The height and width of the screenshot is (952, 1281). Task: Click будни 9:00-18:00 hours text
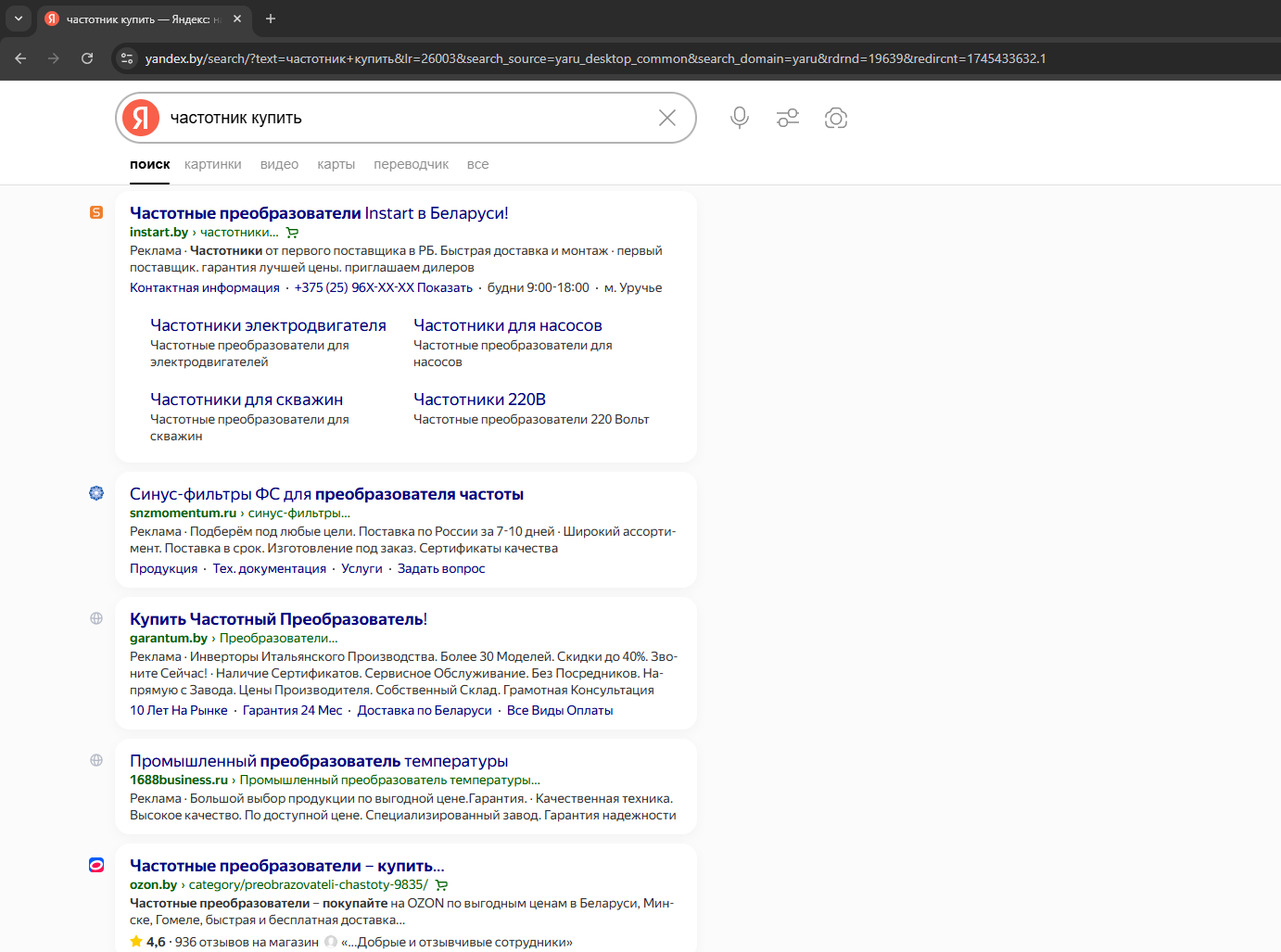point(539,287)
